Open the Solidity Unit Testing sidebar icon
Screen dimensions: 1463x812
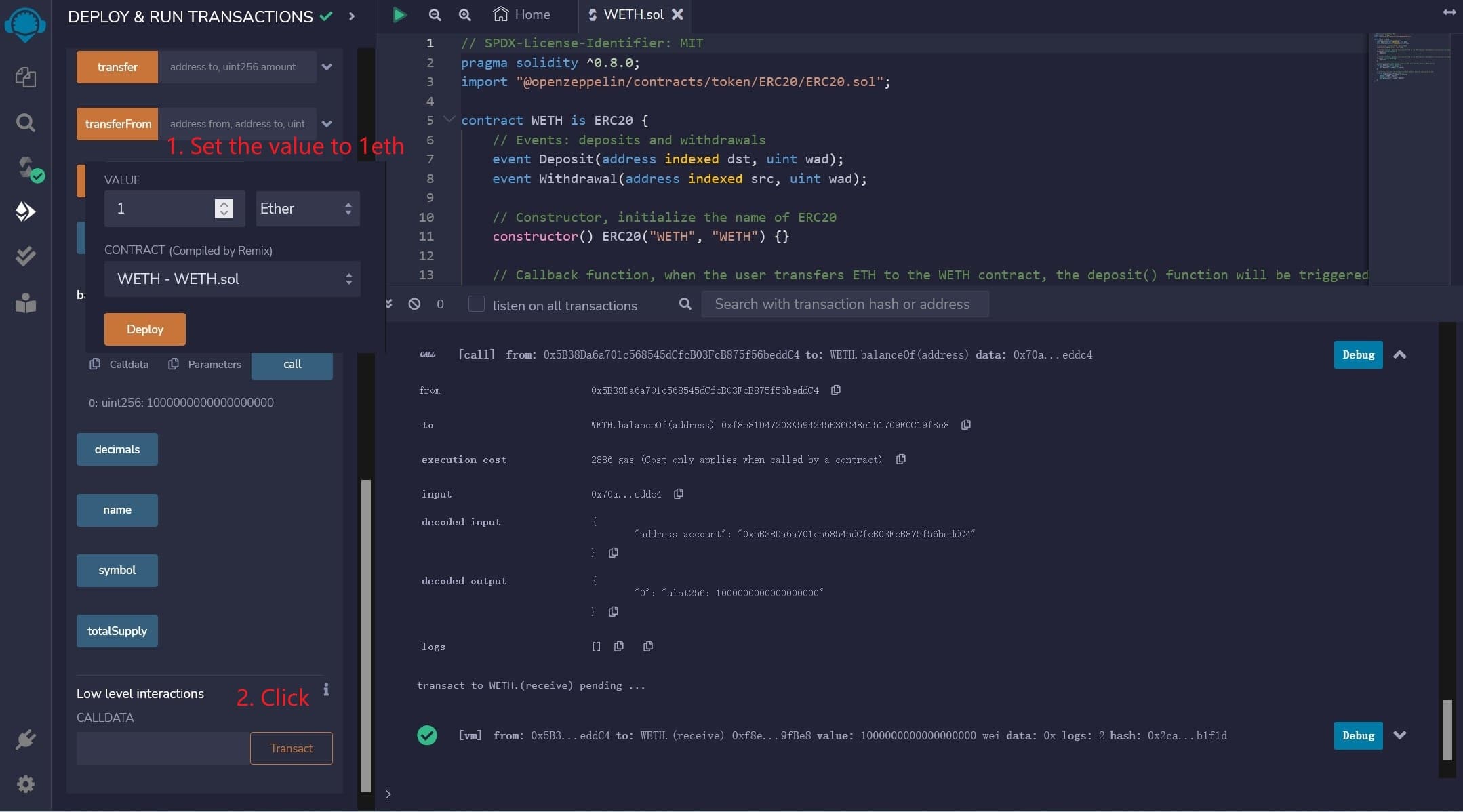25,256
